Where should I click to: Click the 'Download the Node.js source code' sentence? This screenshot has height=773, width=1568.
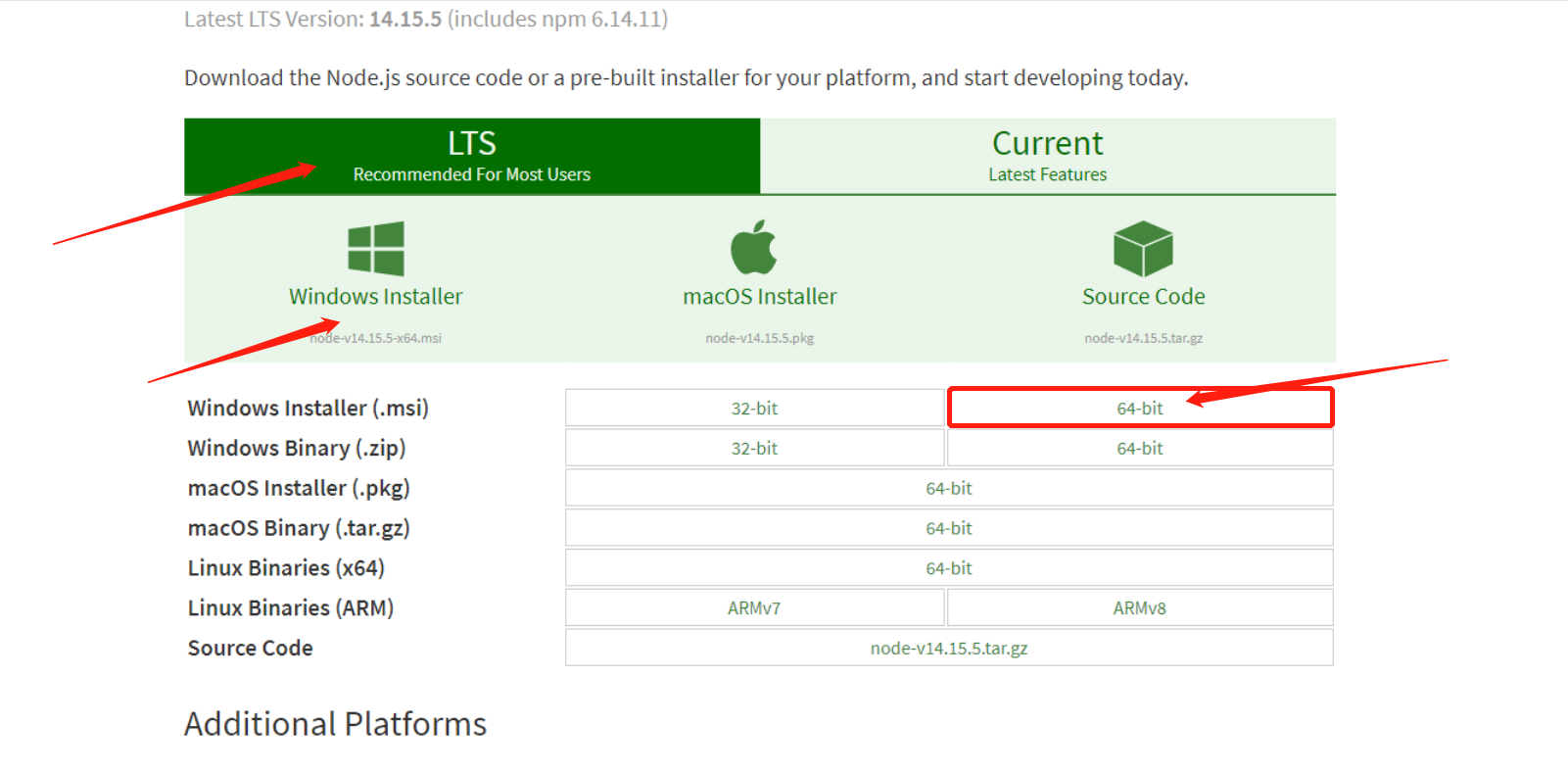click(x=687, y=77)
